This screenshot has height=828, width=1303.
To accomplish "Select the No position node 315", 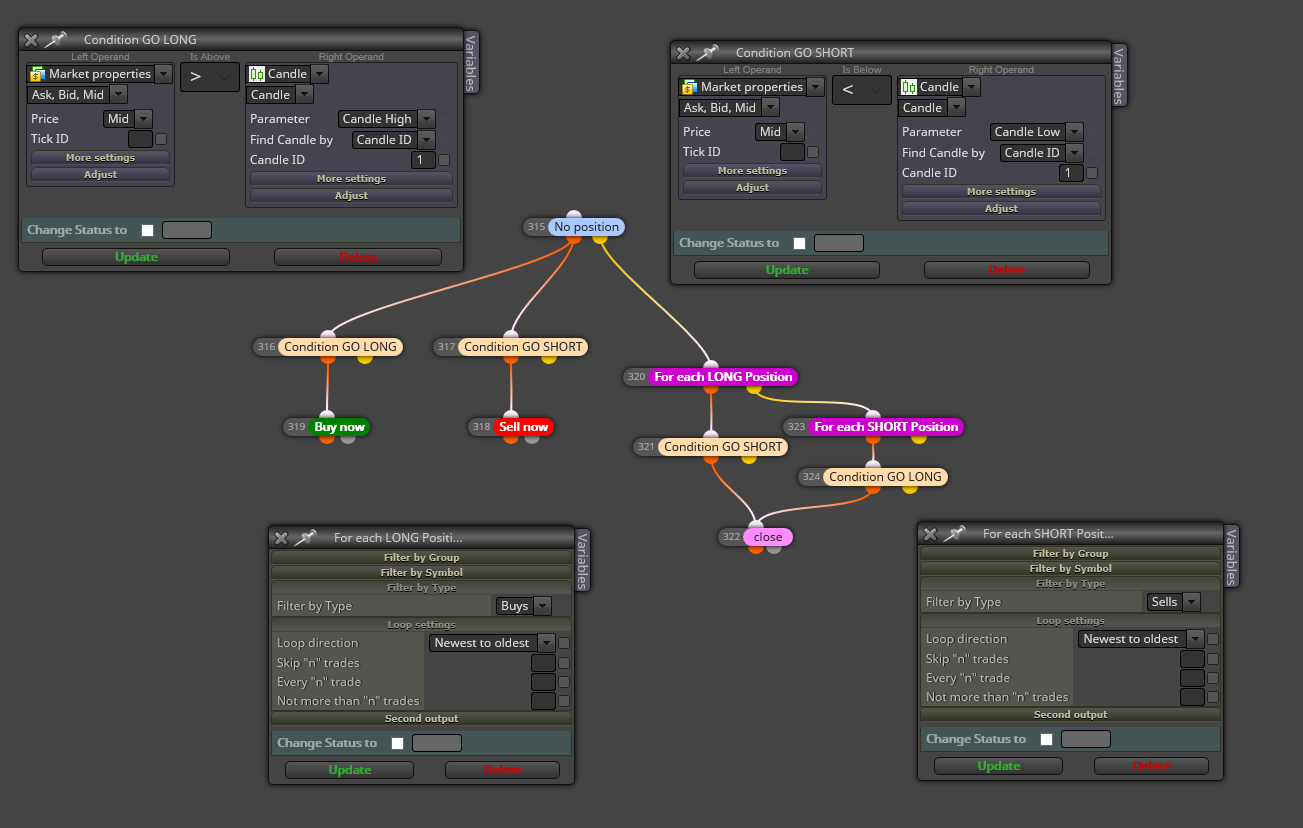I will (586, 227).
